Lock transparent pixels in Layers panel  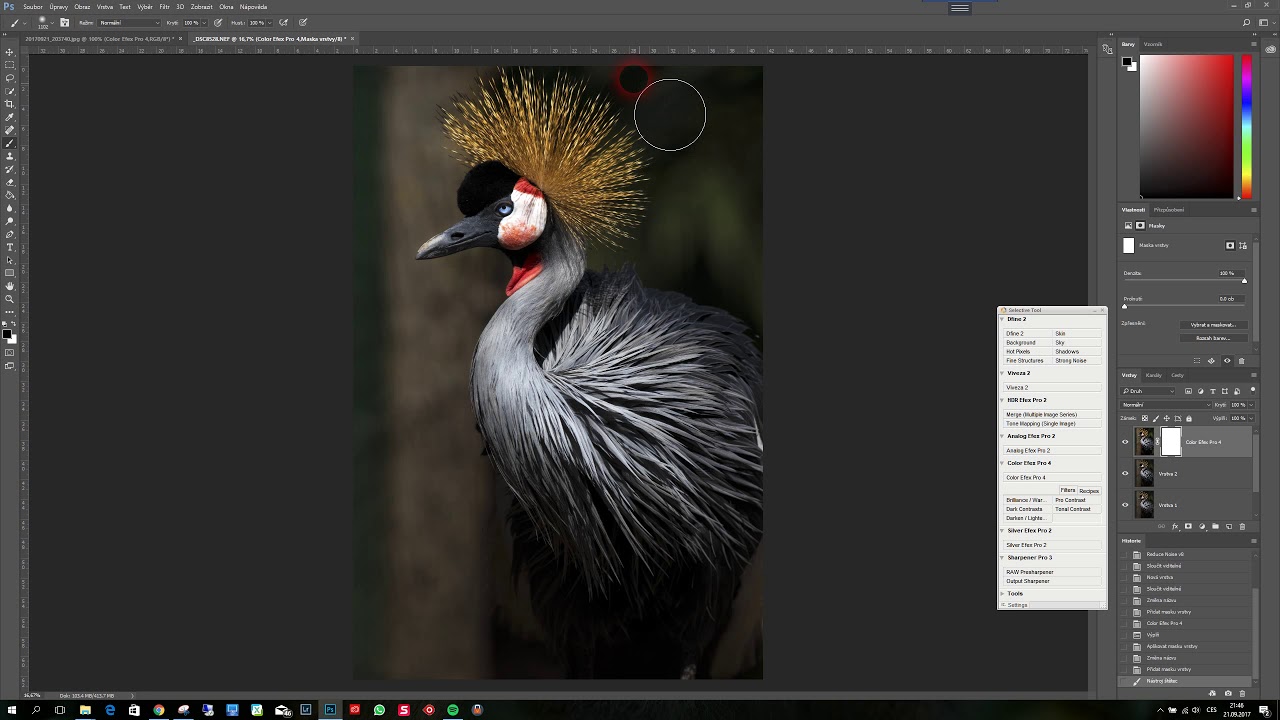[1145, 418]
